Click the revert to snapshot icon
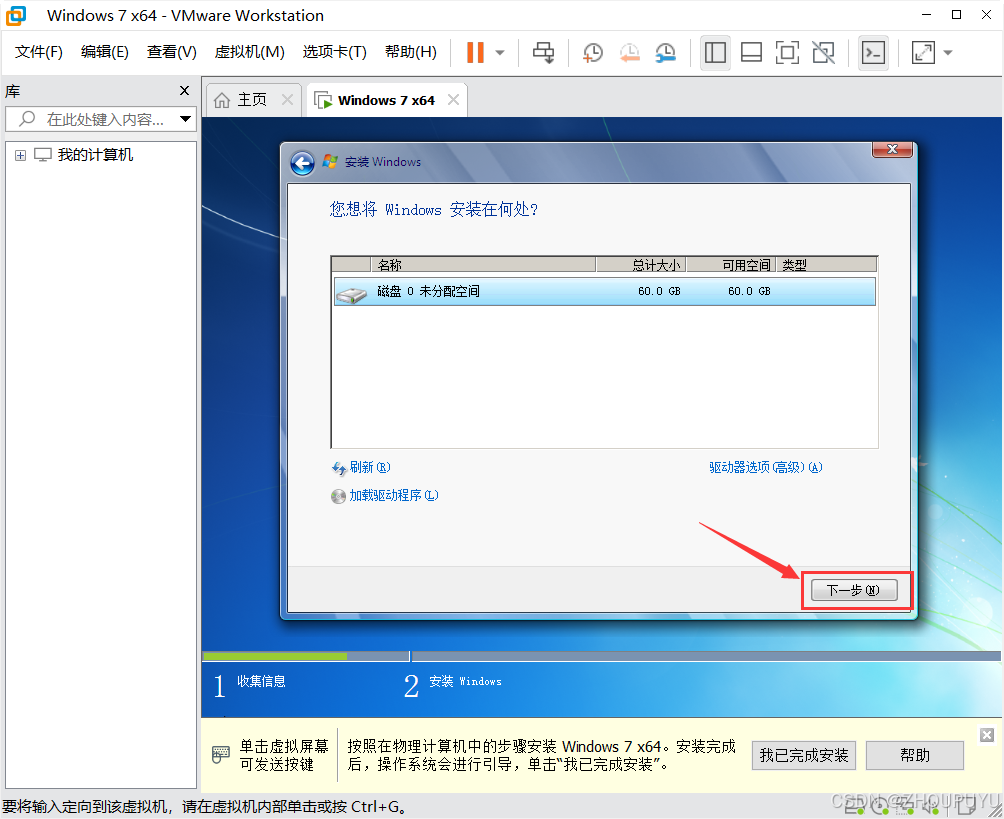The image size is (1004, 819). point(629,53)
